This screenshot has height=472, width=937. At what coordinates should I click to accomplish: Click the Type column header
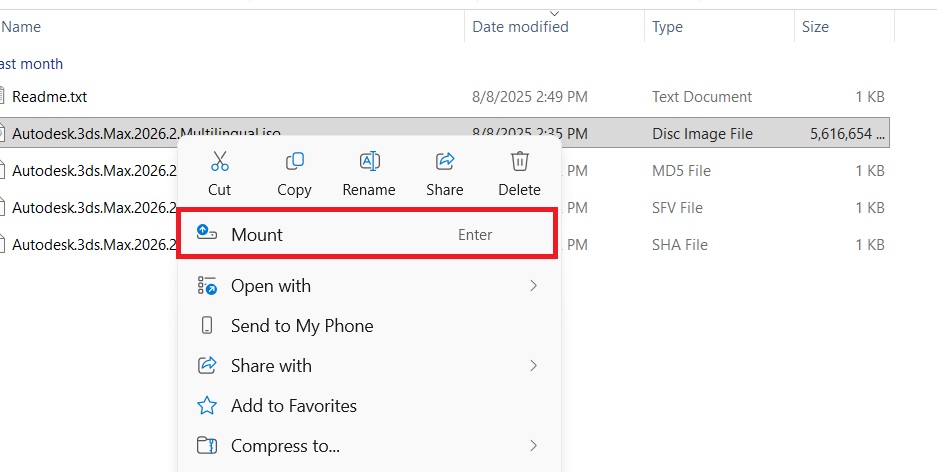(667, 27)
